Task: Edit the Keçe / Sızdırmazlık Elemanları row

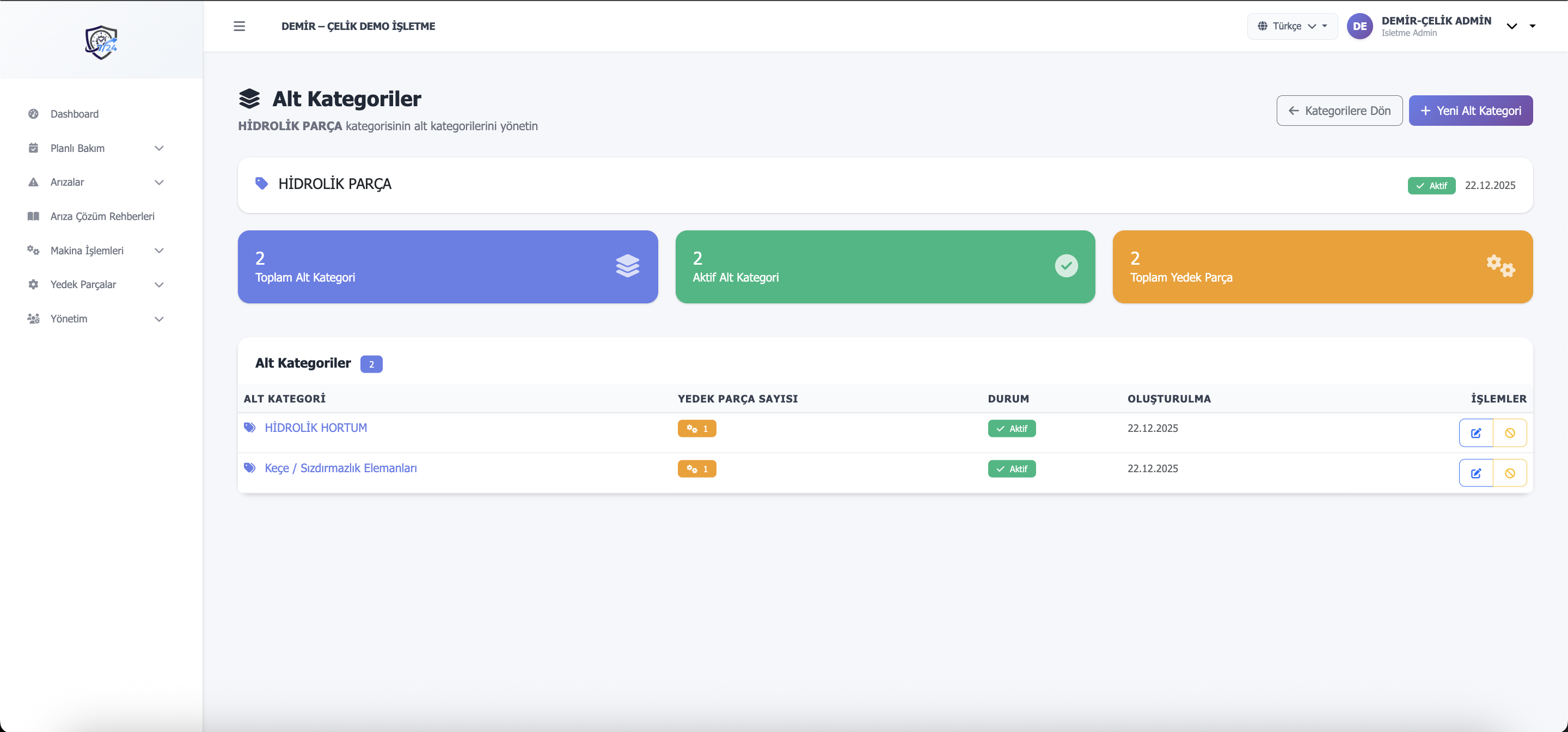Action: tap(1475, 473)
